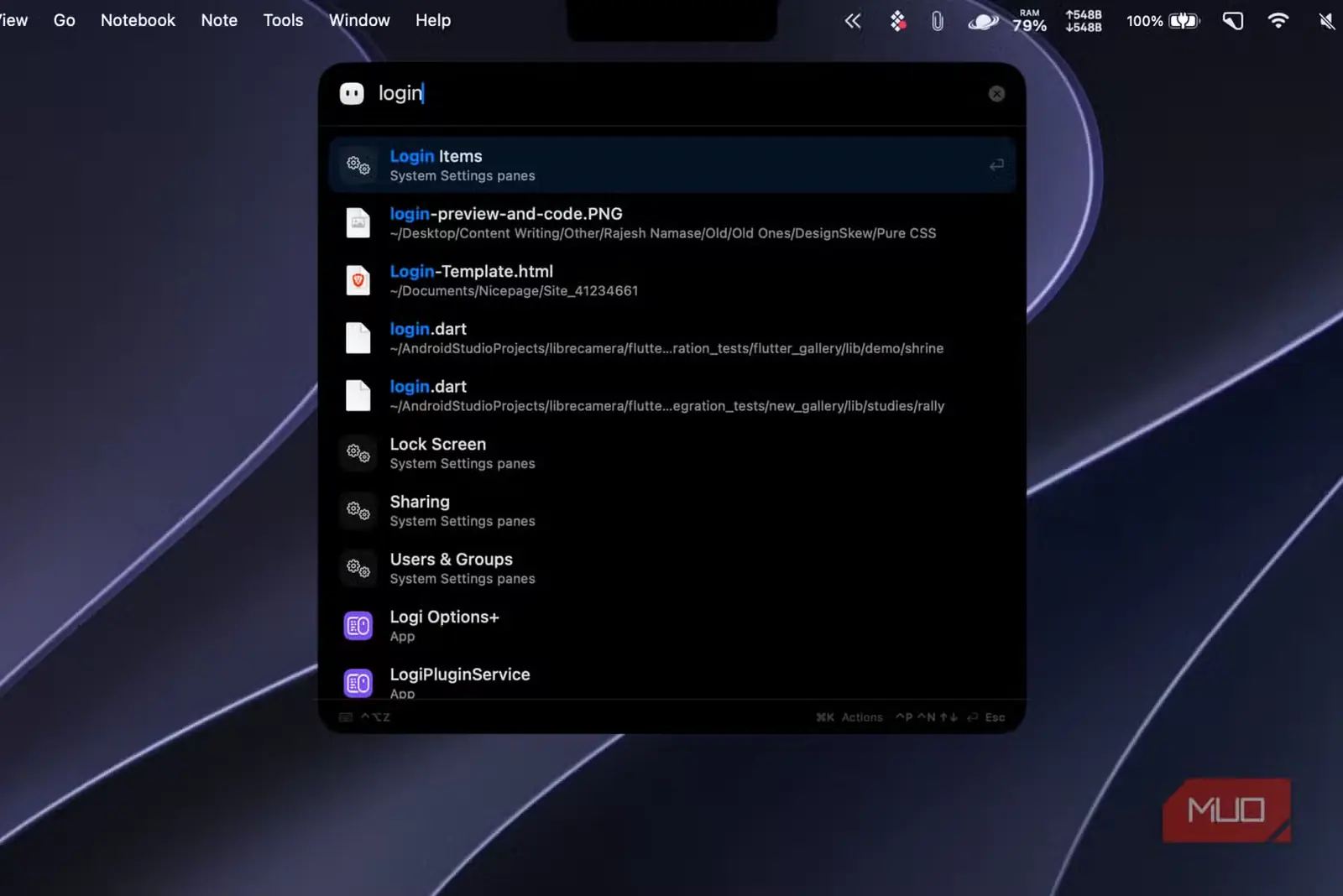Open the Login Items settings pane result
This screenshot has height=896, width=1343.
tap(672, 165)
